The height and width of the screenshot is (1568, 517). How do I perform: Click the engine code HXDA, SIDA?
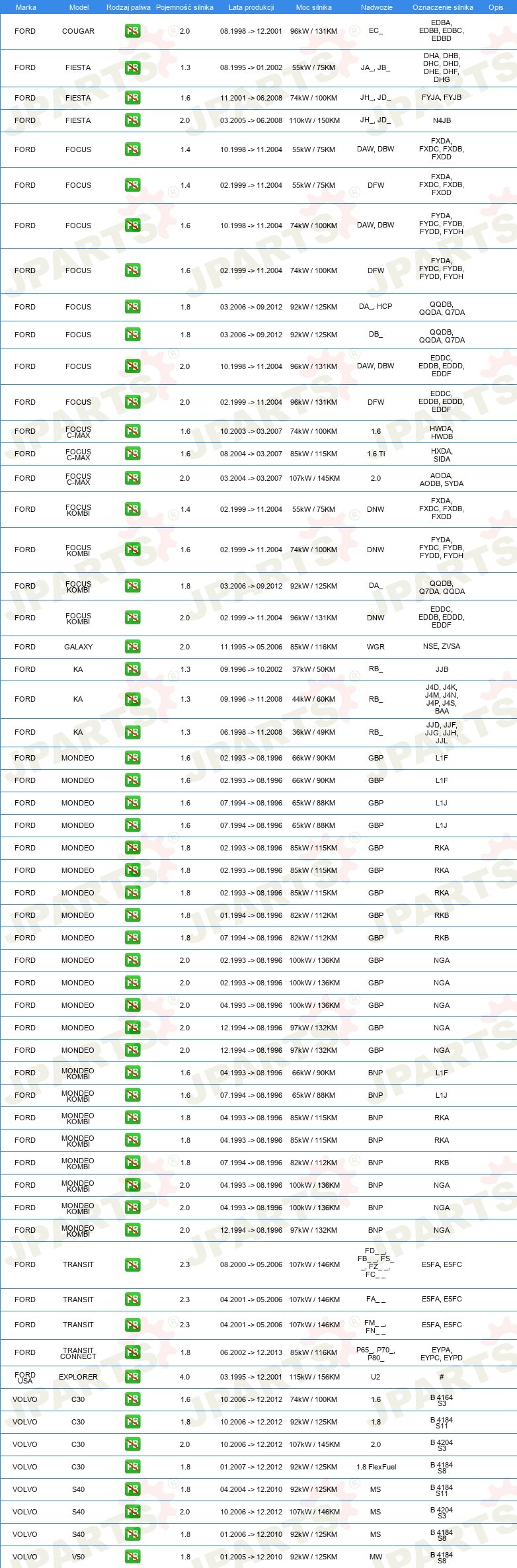[x=442, y=455]
